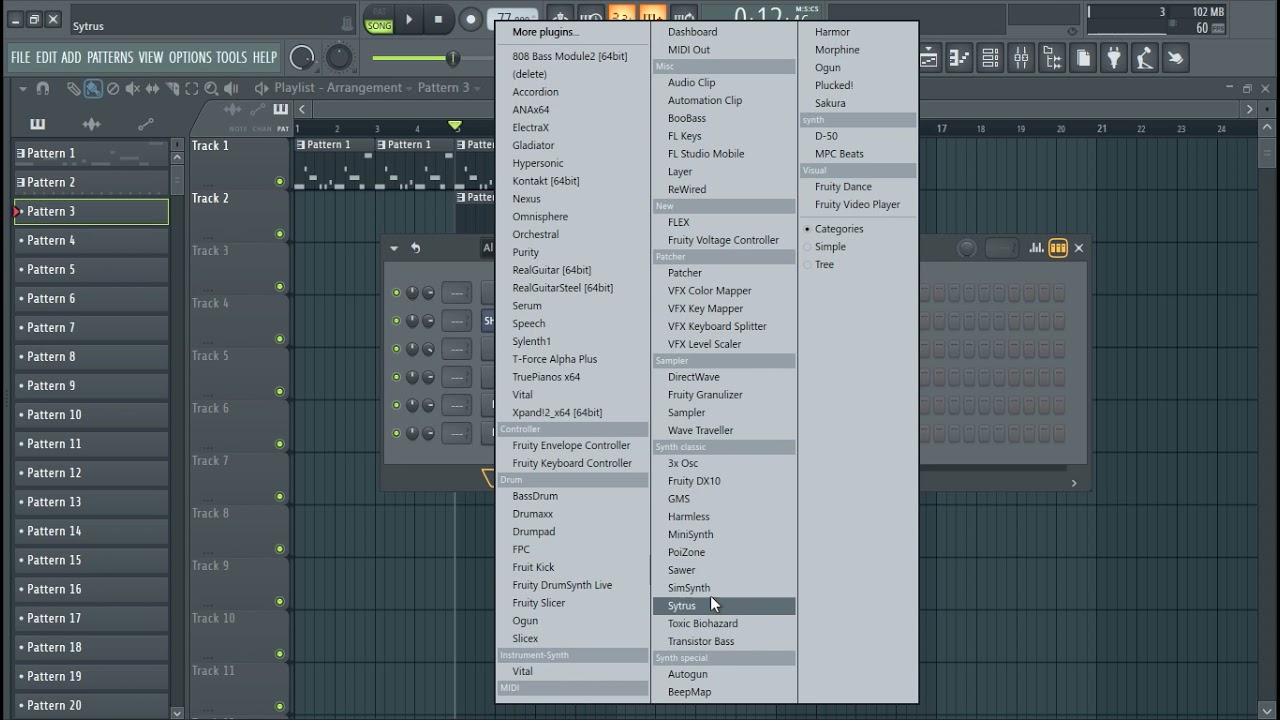Toggle PAT/SONG mode switch

point(379,20)
